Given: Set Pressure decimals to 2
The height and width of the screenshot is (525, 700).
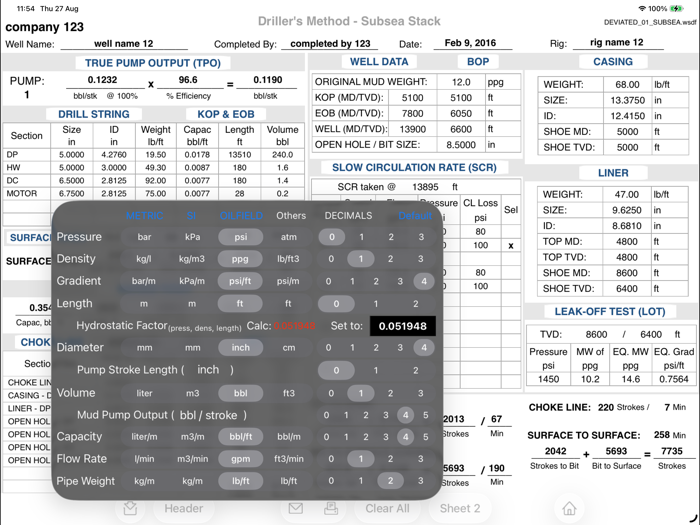Looking at the screenshot, I should (x=391, y=237).
